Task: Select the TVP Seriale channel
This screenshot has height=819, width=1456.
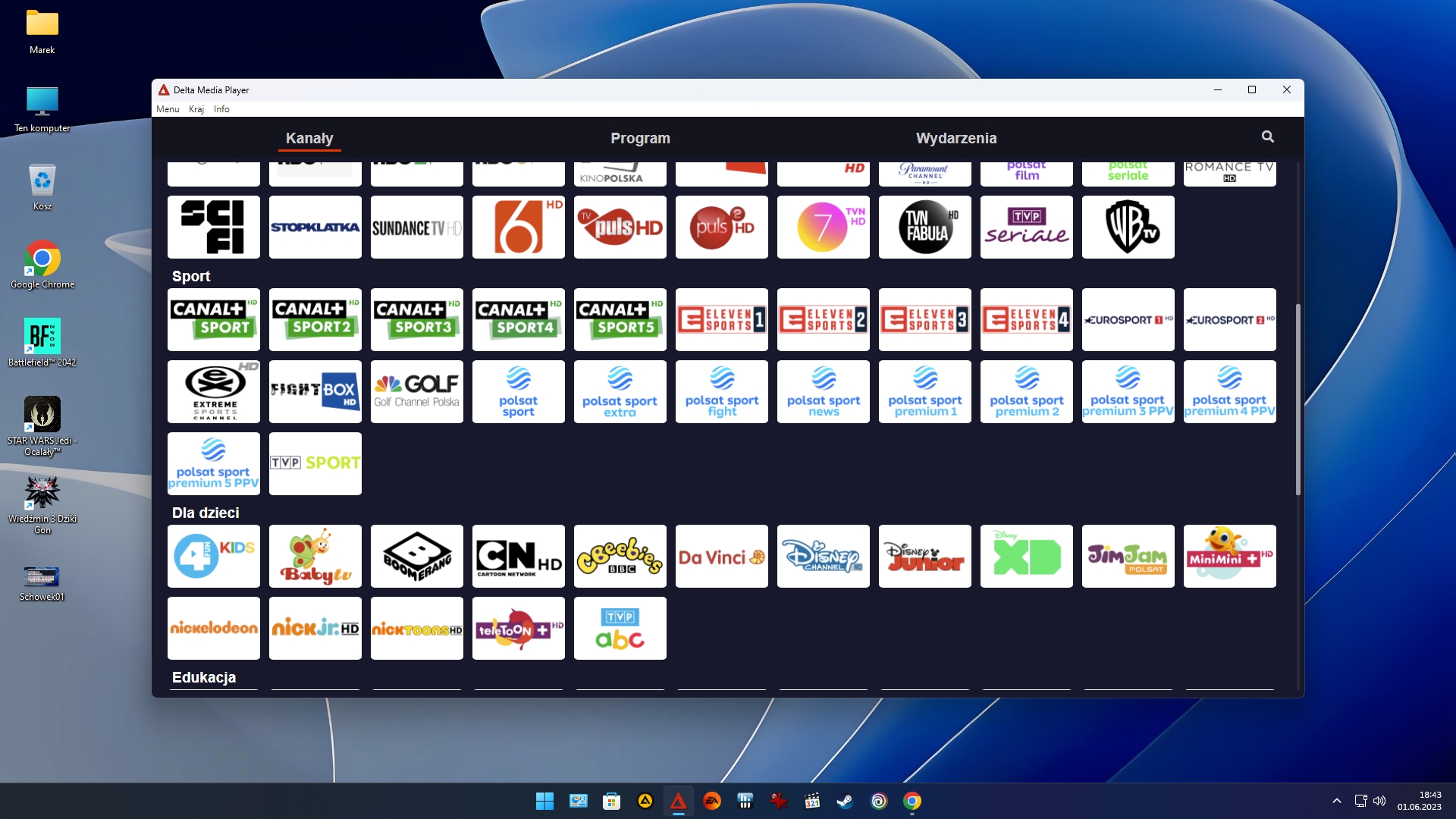Action: pyautogui.click(x=1027, y=227)
